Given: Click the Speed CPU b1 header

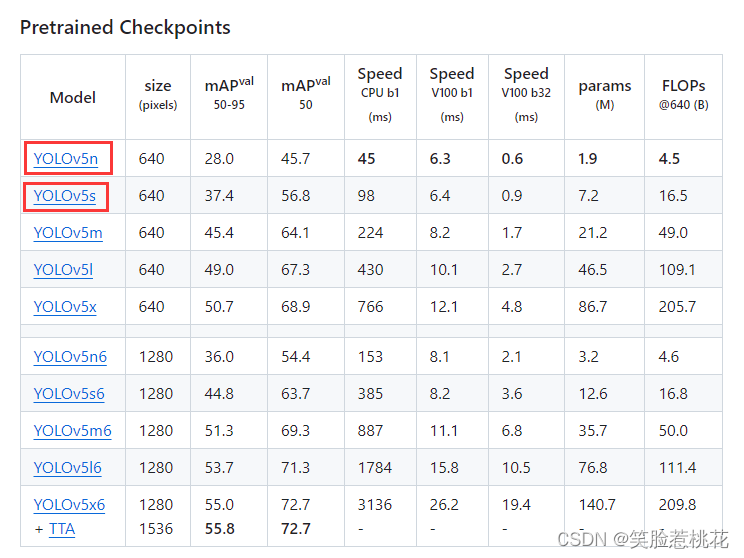Looking at the screenshot, I should (380, 93).
